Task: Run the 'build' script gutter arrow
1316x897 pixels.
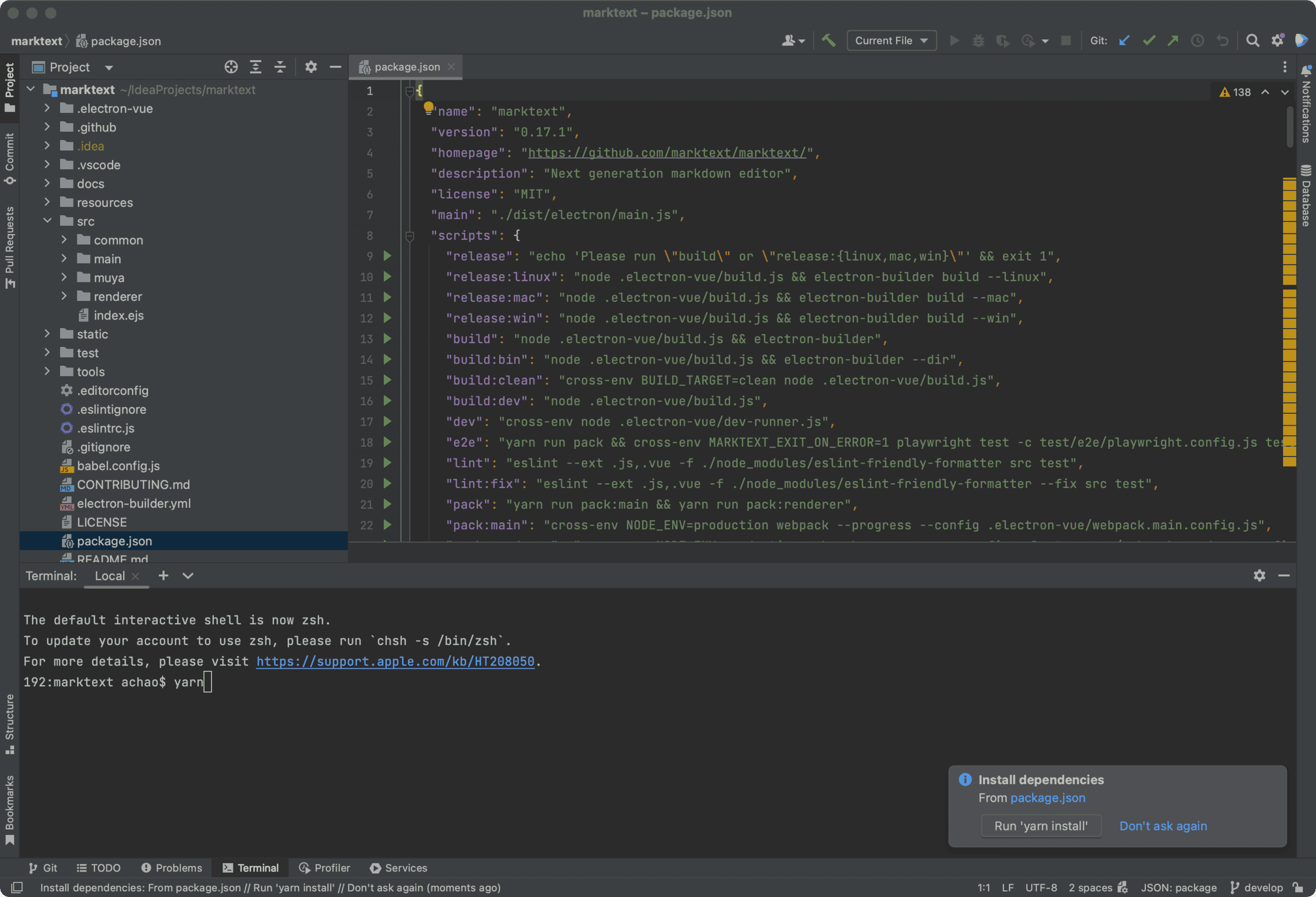Action: click(x=388, y=339)
